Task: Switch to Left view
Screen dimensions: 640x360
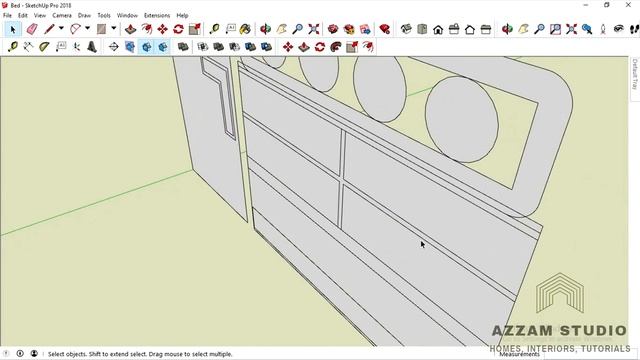Action: point(486,29)
